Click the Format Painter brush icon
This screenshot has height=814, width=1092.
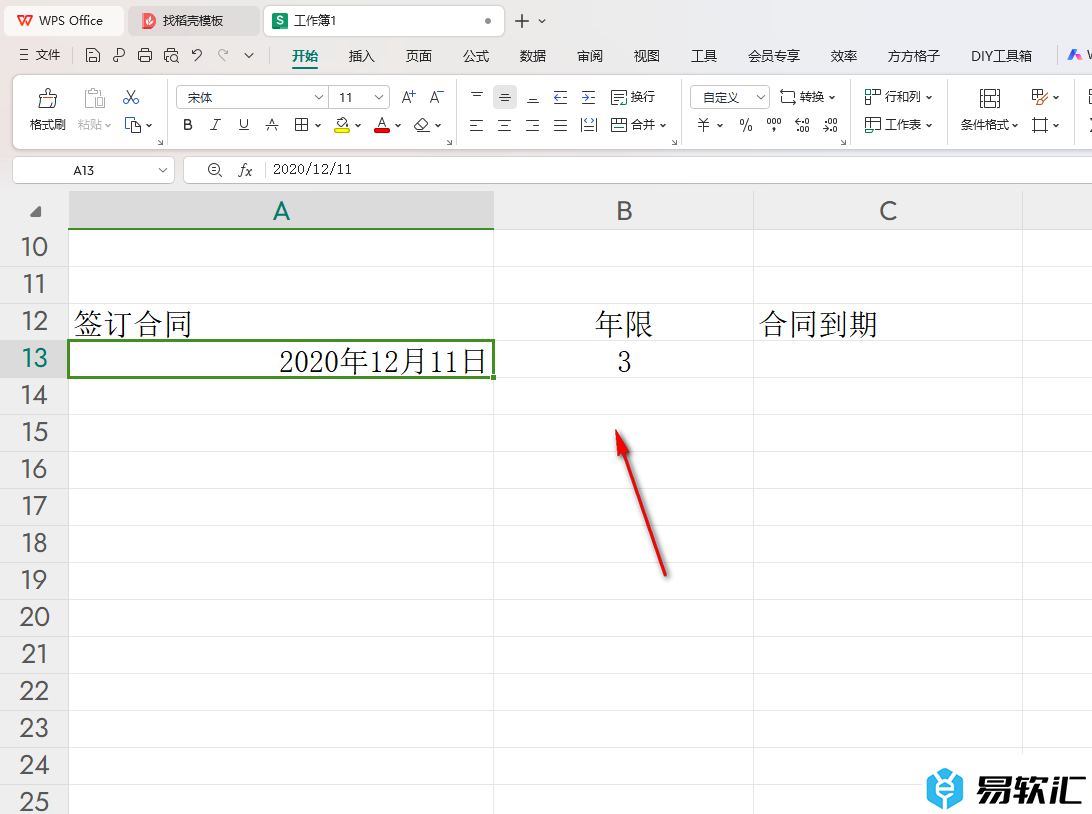(47, 98)
